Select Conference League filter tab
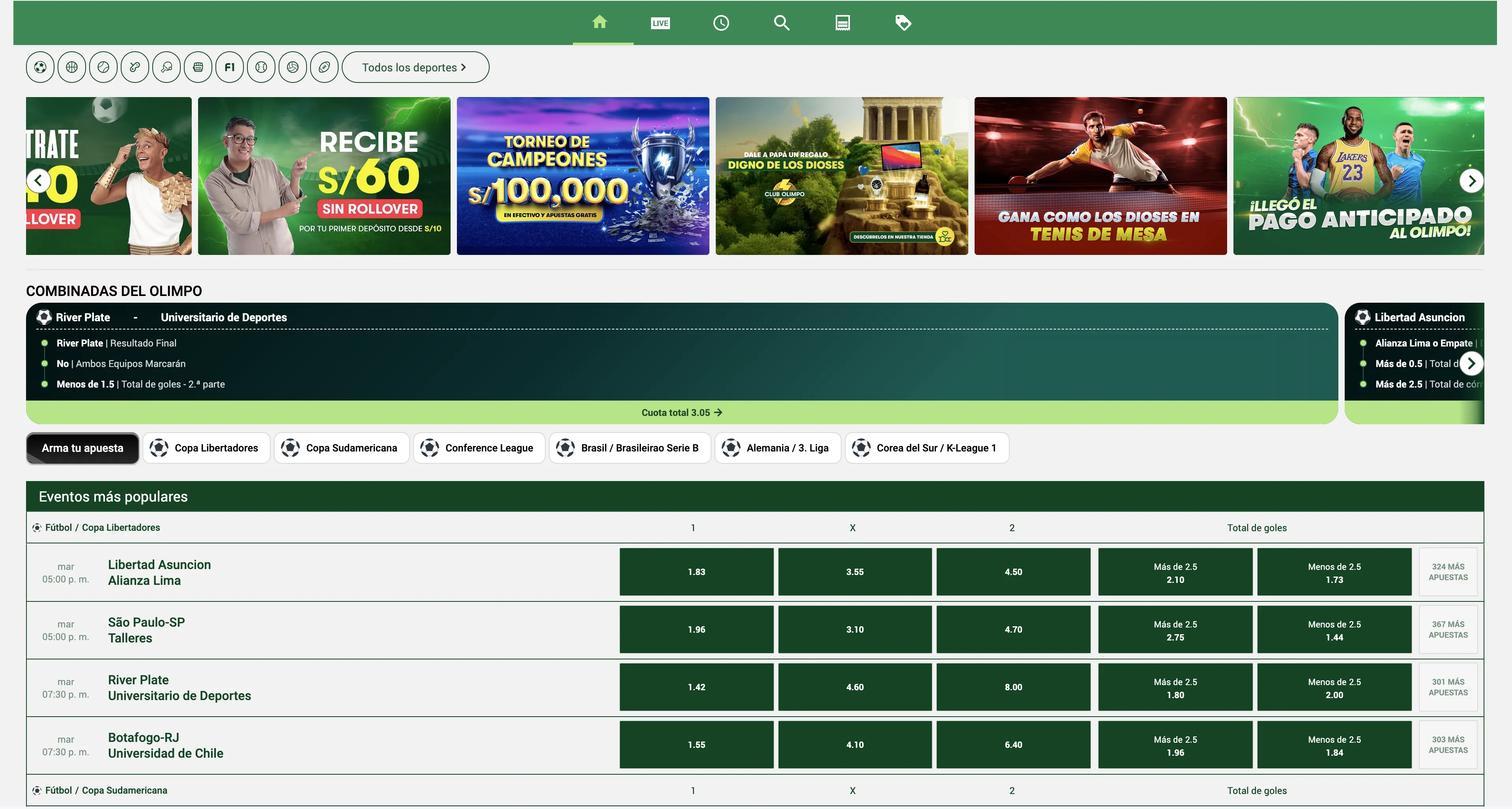Image resolution: width=1512 pixels, height=809 pixels. pyautogui.click(x=479, y=448)
